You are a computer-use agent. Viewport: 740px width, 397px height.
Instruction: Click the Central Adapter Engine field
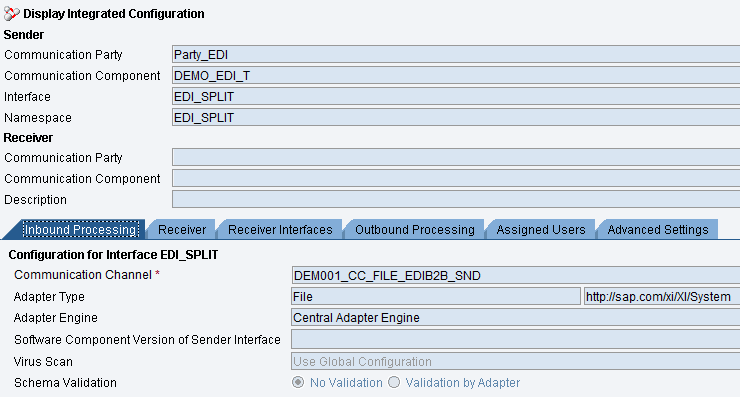(515, 318)
